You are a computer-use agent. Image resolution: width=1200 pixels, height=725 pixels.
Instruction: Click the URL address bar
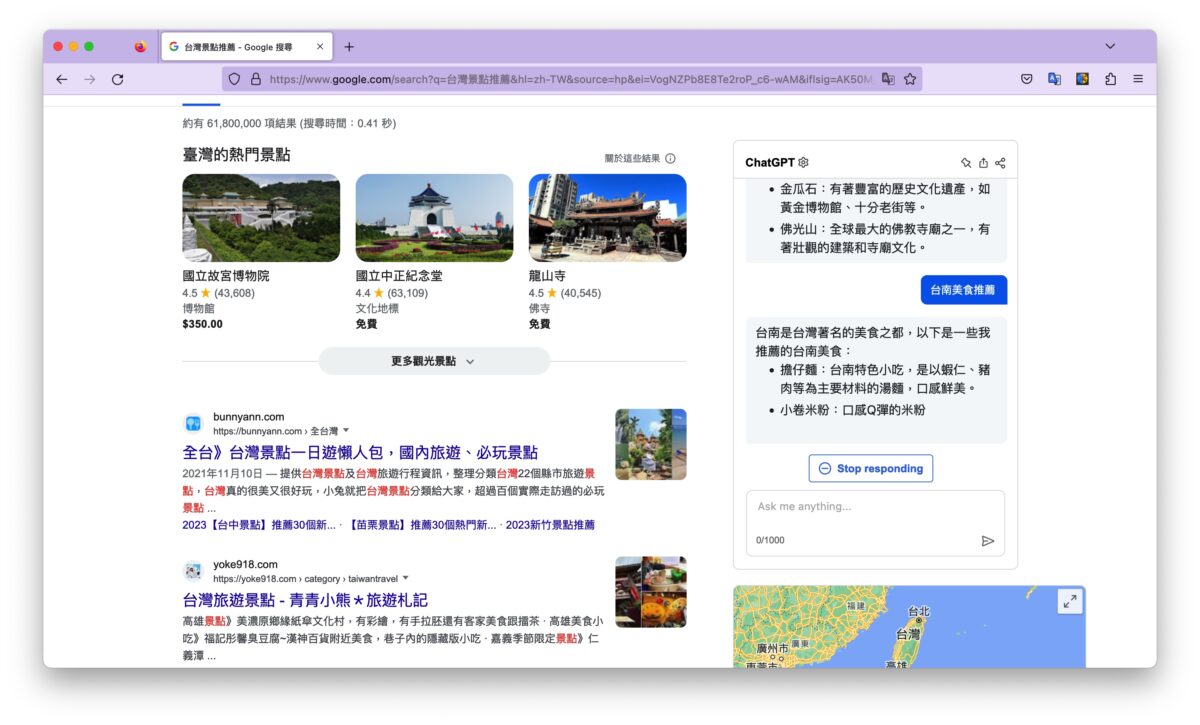point(570,79)
